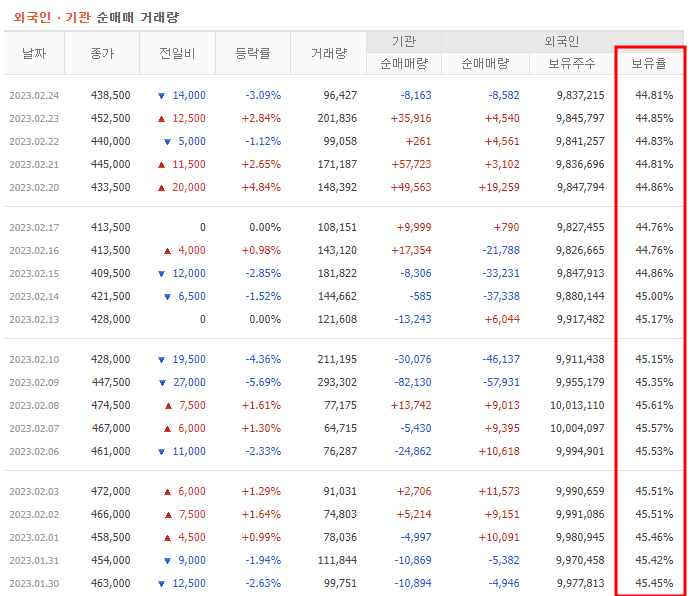695x596 pixels.
Task: Click the 등락률 column header
Action: (x=253, y=53)
